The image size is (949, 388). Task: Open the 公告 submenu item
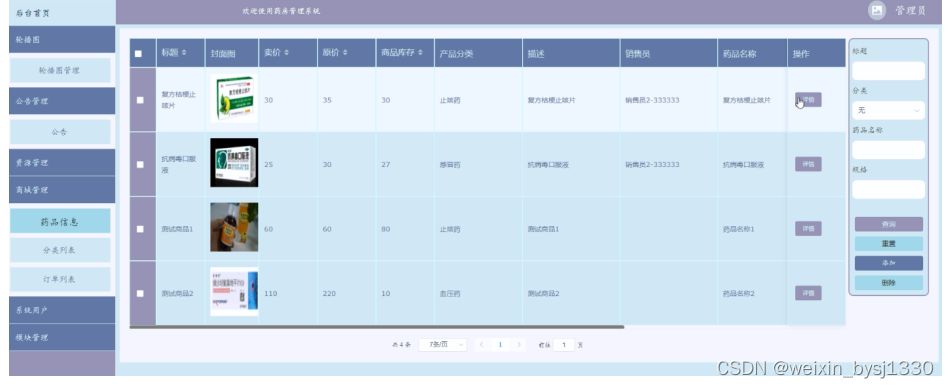[x=60, y=132]
